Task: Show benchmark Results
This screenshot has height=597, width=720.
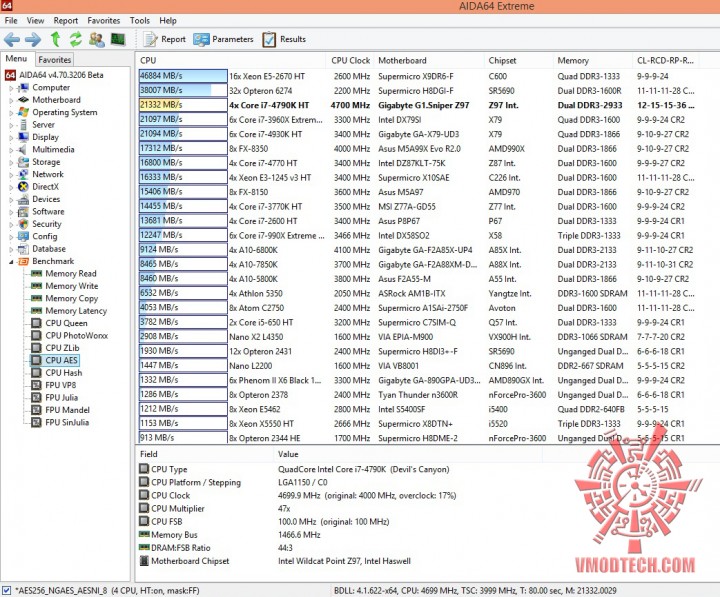Action: [x=284, y=39]
